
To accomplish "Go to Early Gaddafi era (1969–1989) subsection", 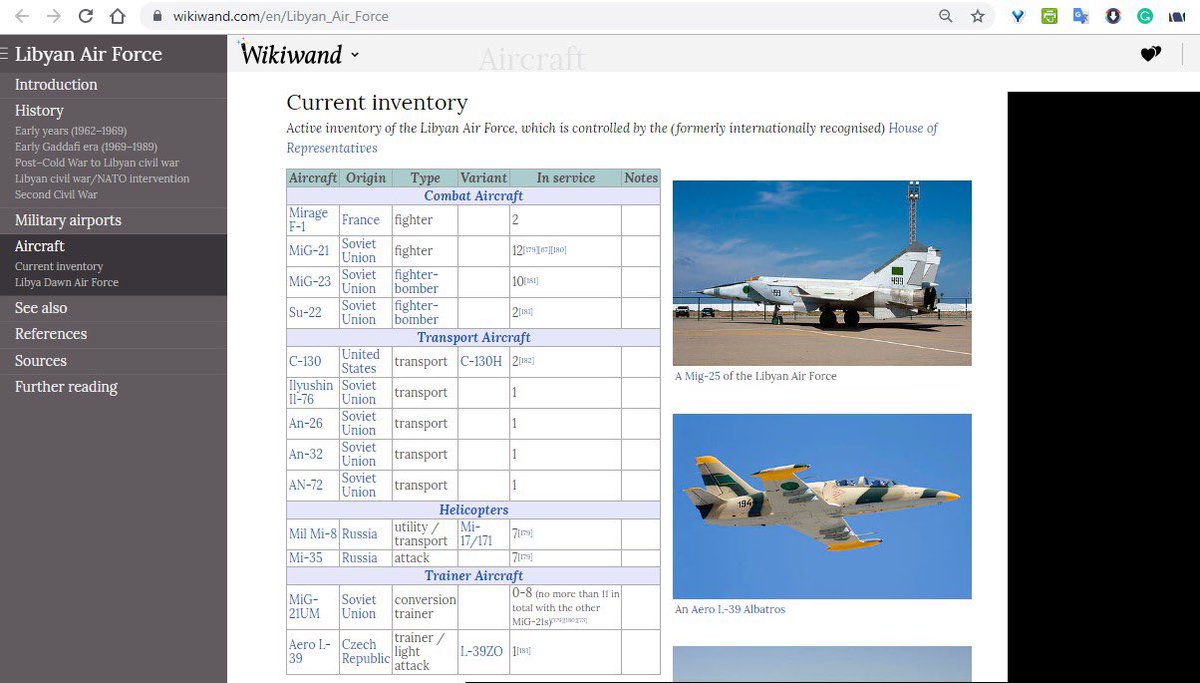I will 86,147.
